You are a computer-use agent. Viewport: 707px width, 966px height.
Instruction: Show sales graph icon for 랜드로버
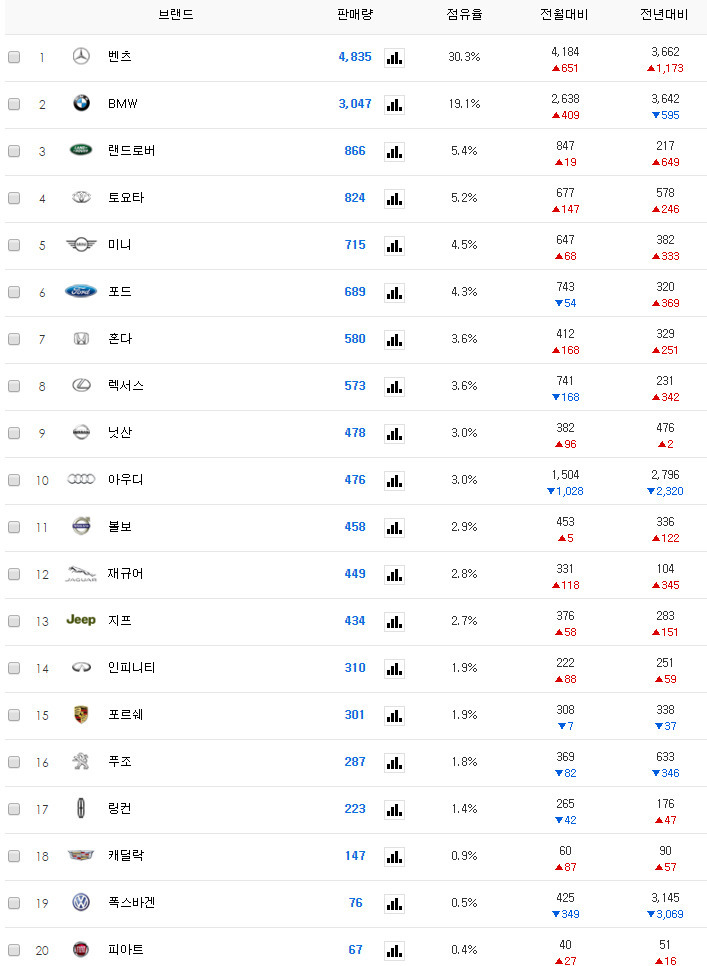[394, 152]
